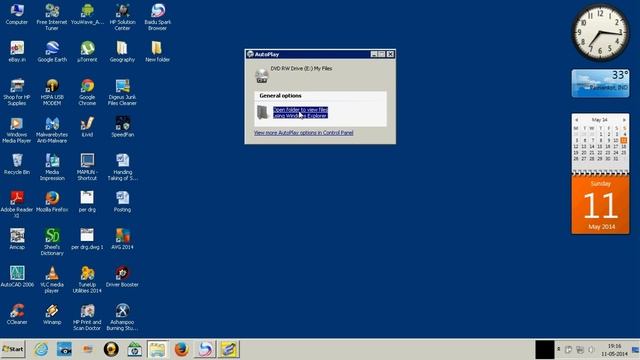
Task: Close the AutoPlay dialog
Action: pos(391,54)
